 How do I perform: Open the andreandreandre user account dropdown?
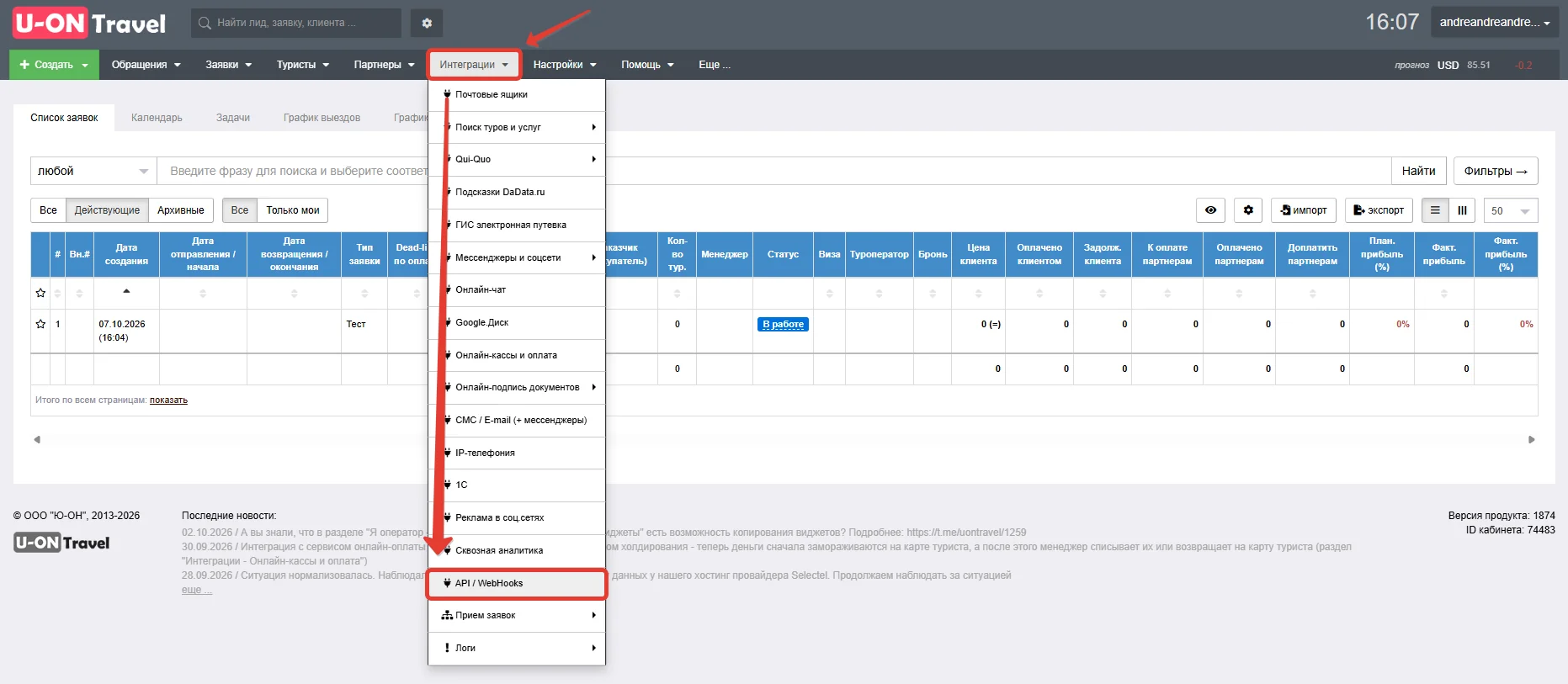(x=1494, y=23)
